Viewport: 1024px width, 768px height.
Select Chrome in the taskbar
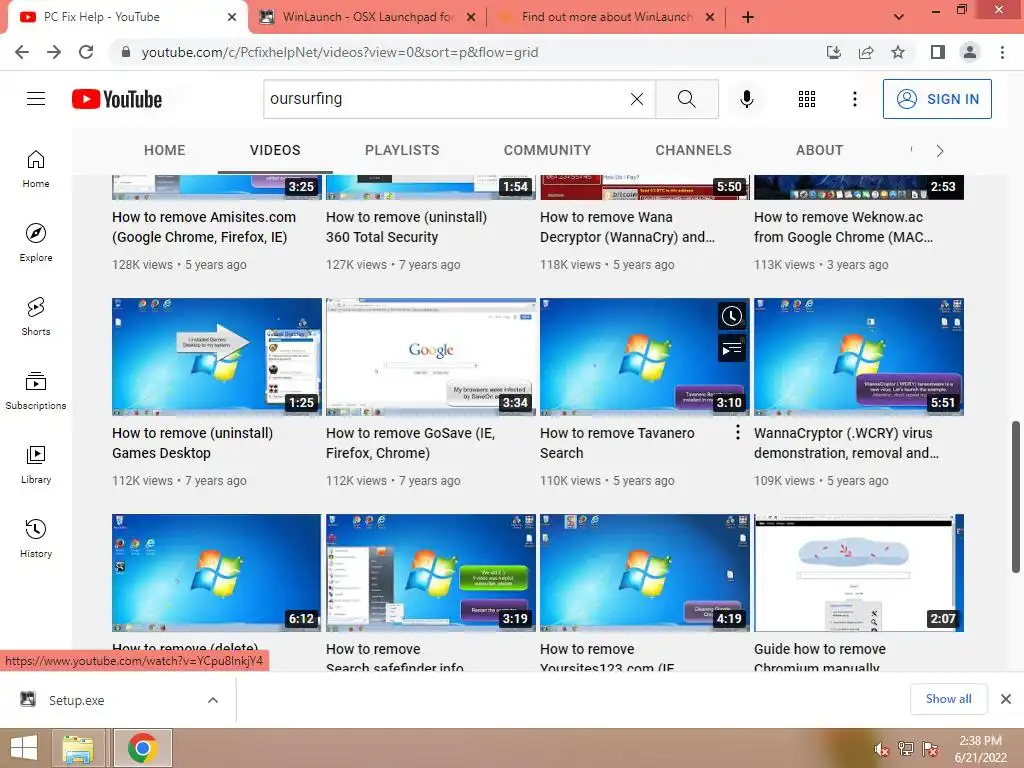click(x=142, y=748)
